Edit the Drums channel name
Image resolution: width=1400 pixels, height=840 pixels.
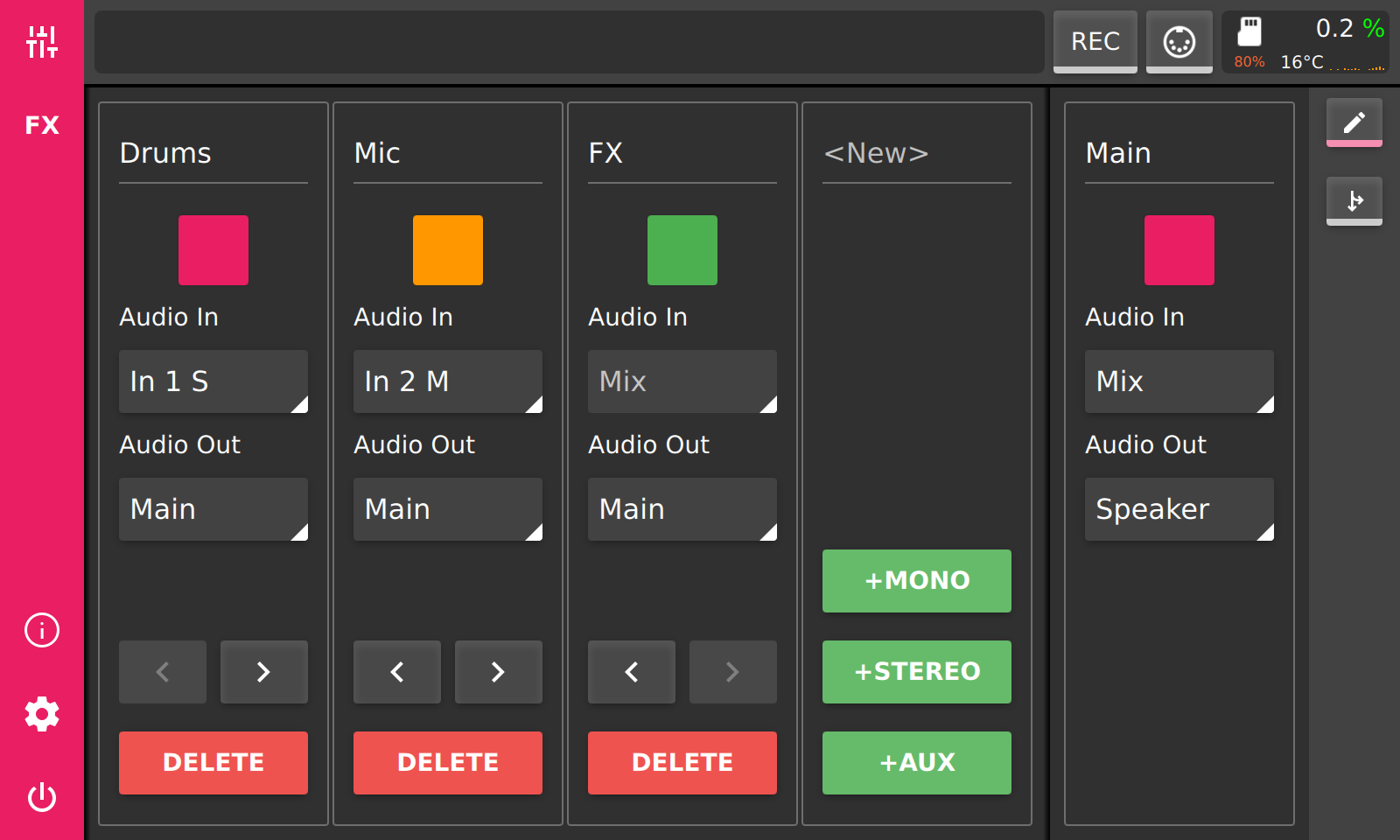[x=213, y=153]
